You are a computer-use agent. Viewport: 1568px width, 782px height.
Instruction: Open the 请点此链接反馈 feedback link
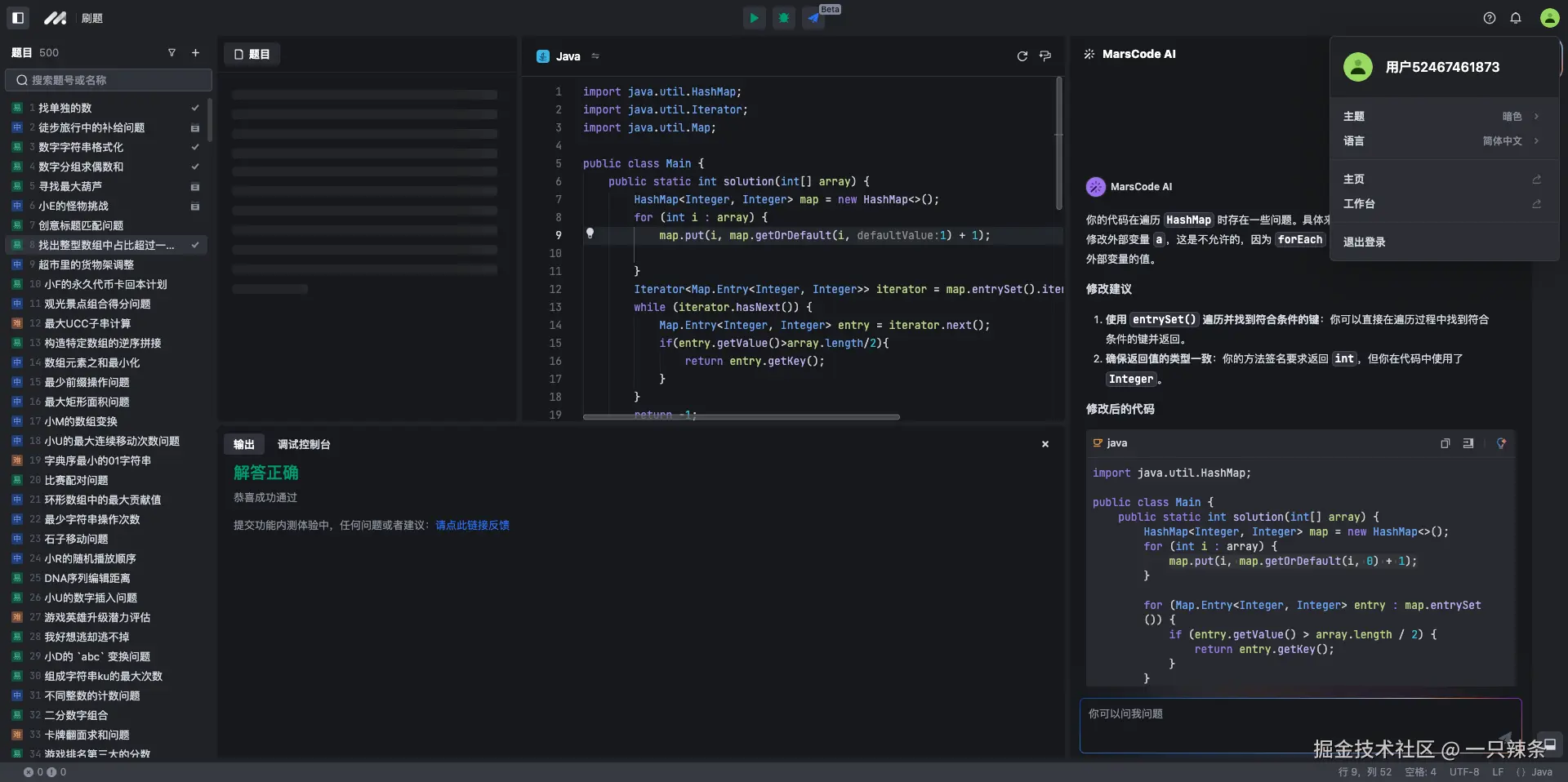472,526
